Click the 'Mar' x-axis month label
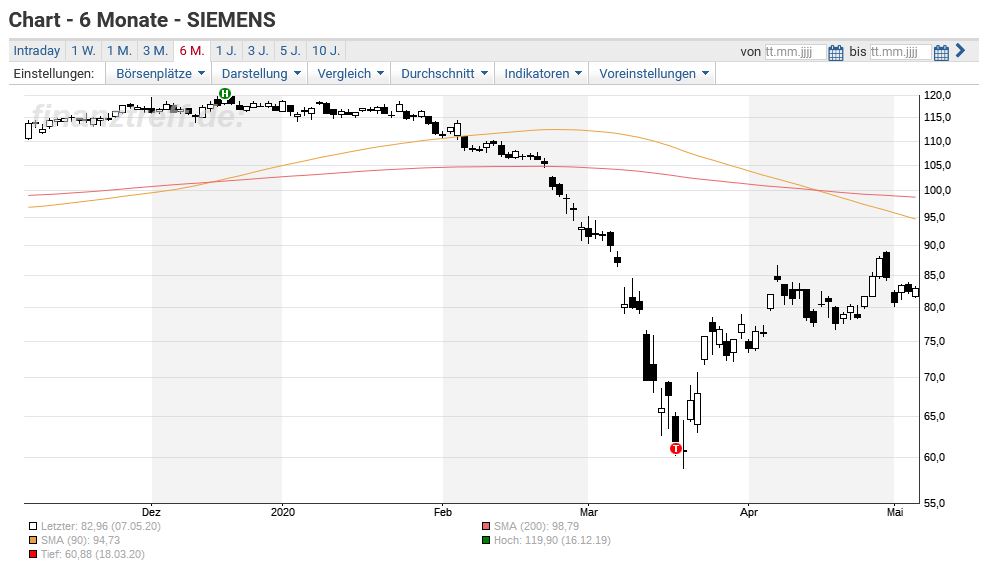The height and width of the screenshot is (575, 988). 589,512
